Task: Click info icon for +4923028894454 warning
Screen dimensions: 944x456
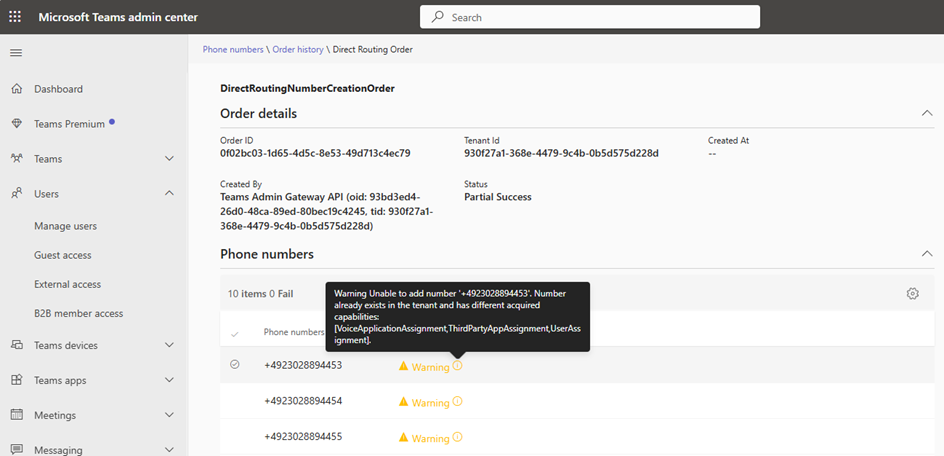Action: [x=458, y=401]
